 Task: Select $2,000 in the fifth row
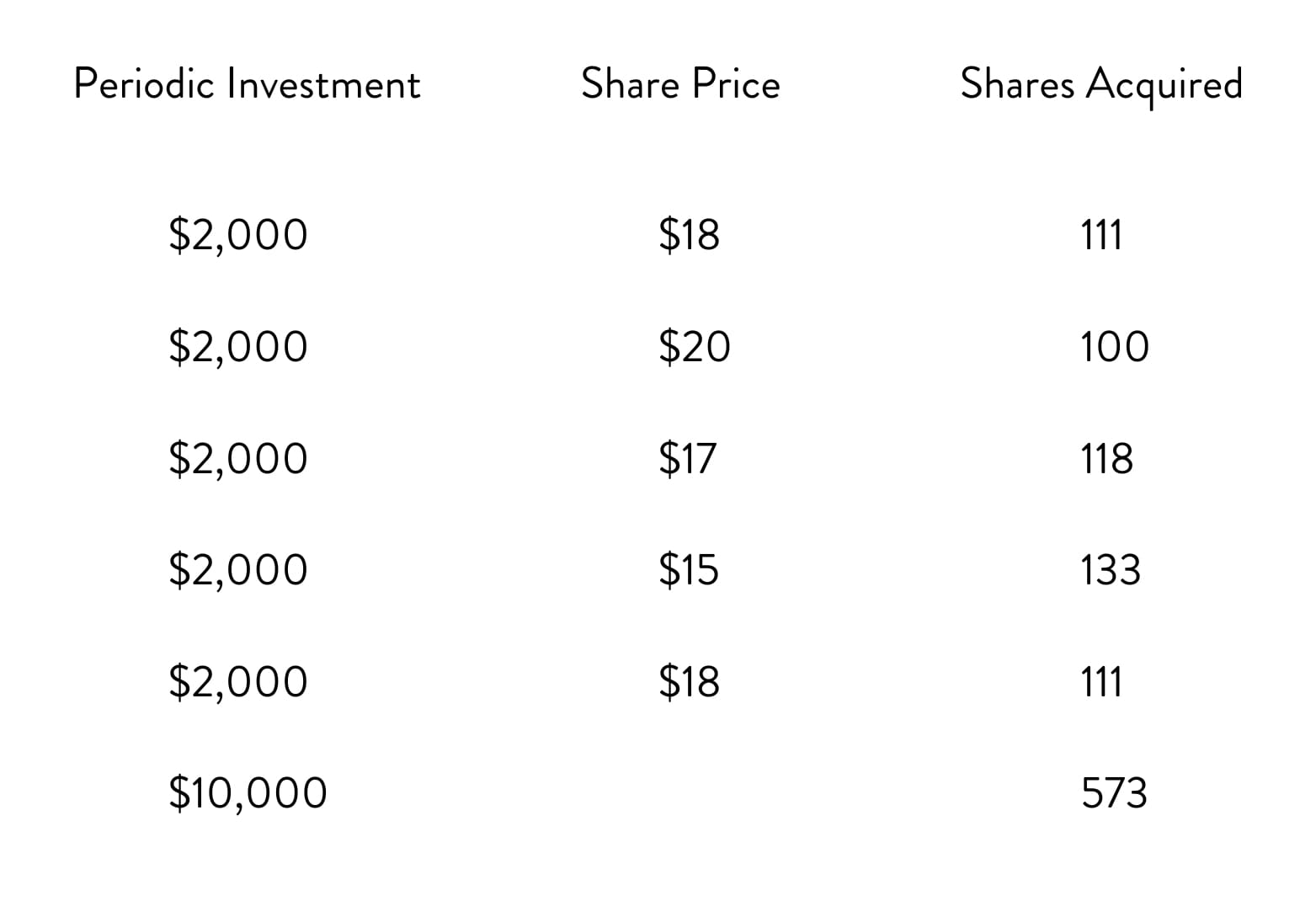[238, 681]
